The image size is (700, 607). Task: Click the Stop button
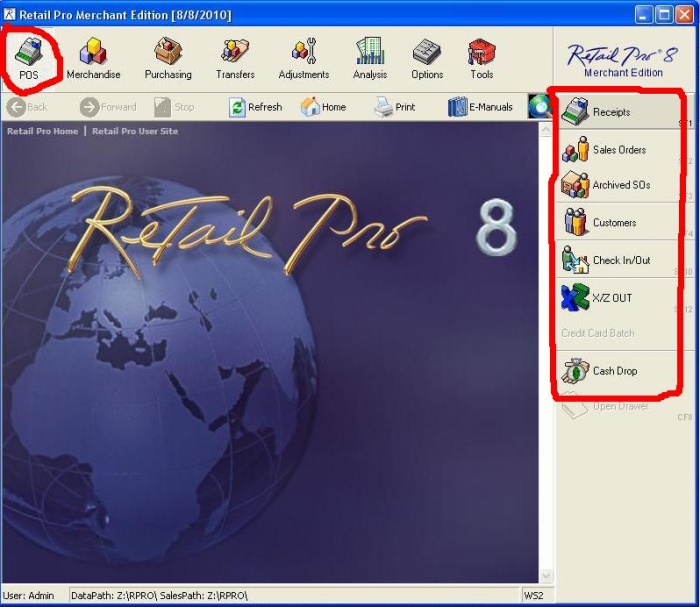(x=174, y=107)
